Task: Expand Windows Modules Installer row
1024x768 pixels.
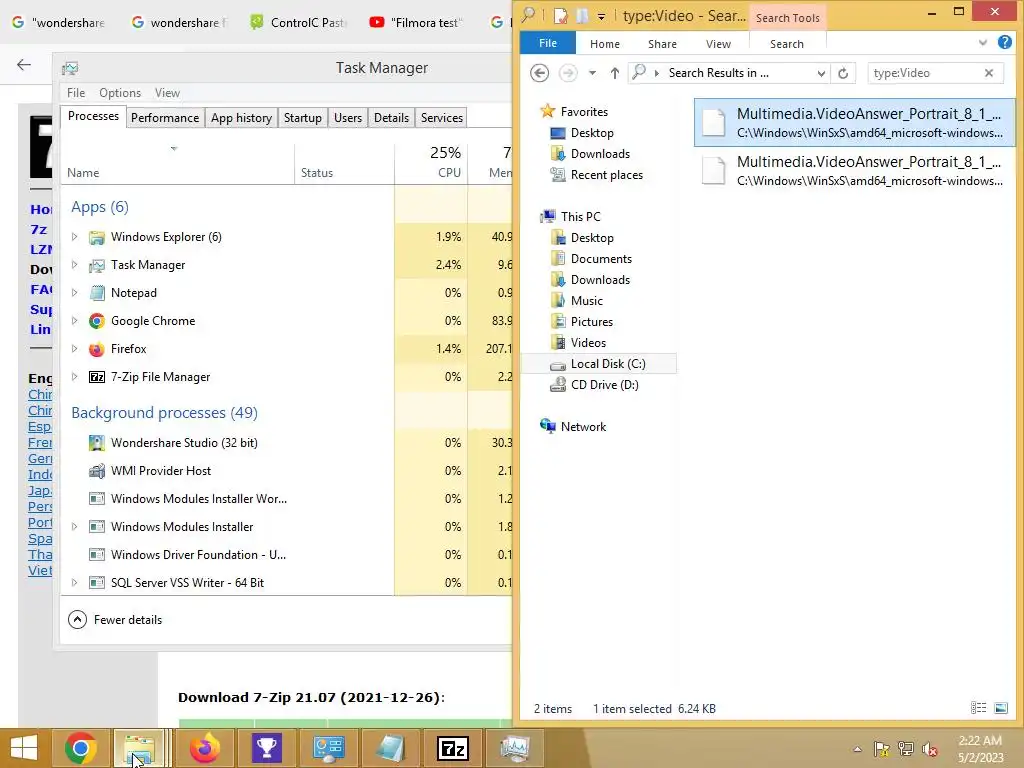Action: 74,526
